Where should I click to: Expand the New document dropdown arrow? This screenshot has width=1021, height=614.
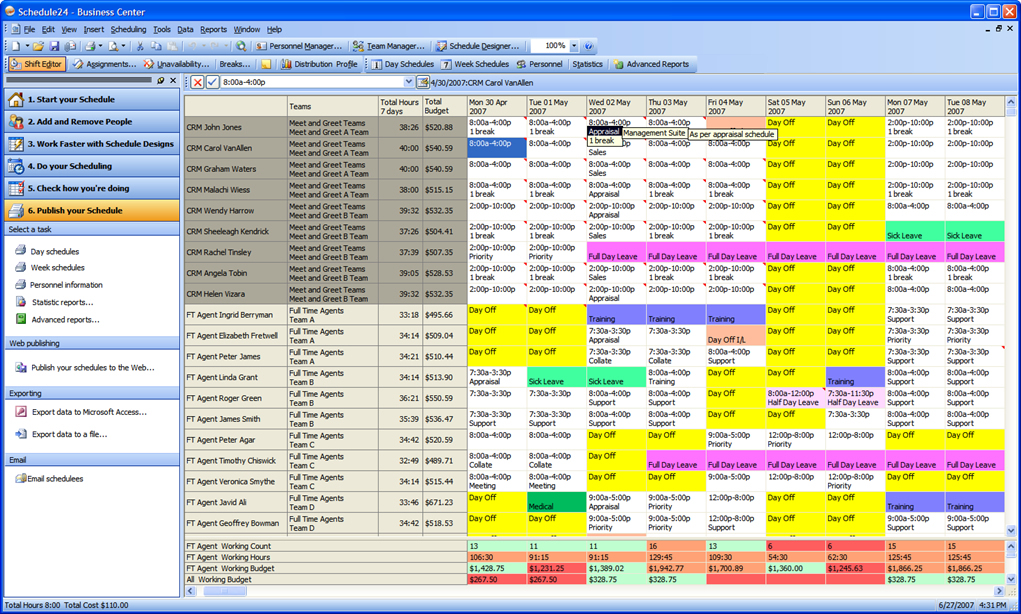(x=27, y=46)
